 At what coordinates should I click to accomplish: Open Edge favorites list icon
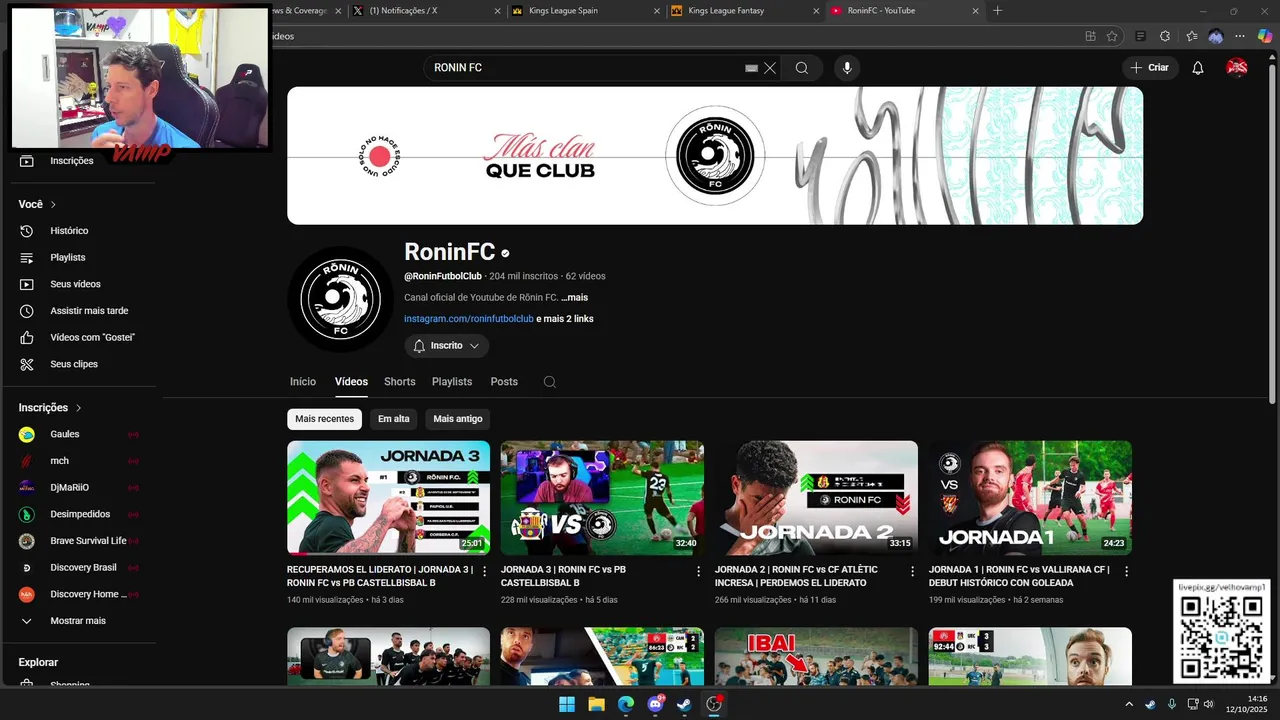[x=1192, y=36]
